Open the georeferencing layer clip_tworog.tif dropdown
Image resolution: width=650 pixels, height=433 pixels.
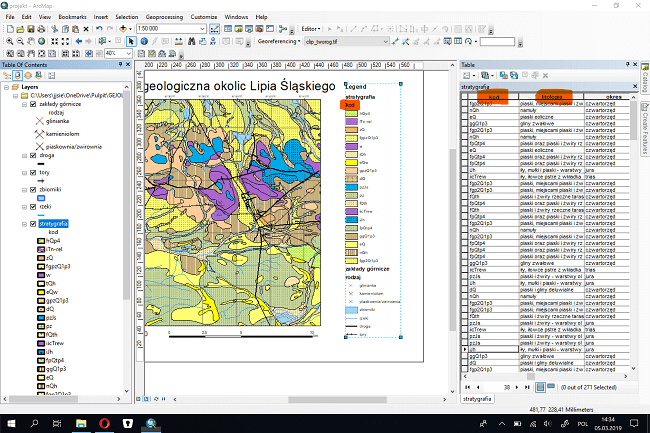point(385,41)
